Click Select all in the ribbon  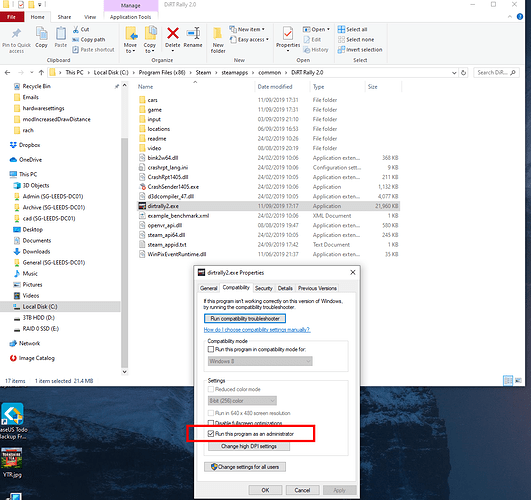click(353, 29)
